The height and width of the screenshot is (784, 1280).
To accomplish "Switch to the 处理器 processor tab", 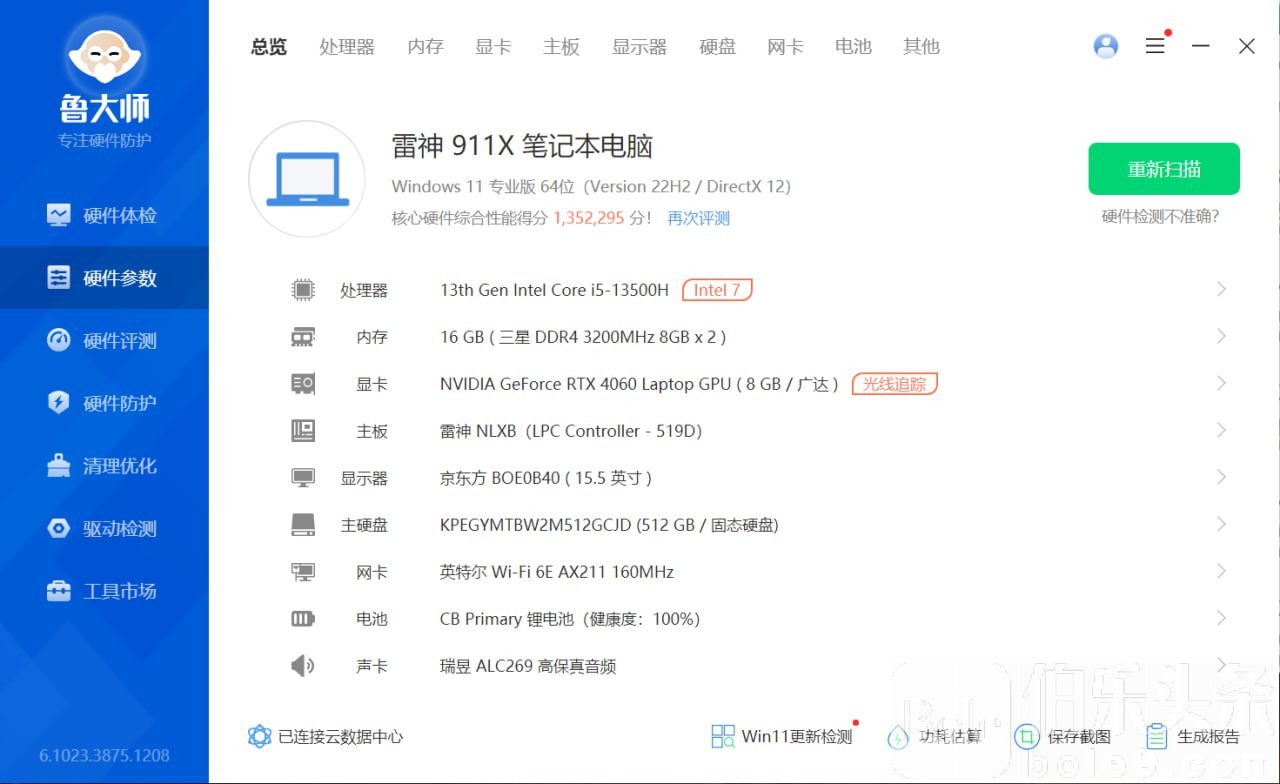I will [x=347, y=47].
